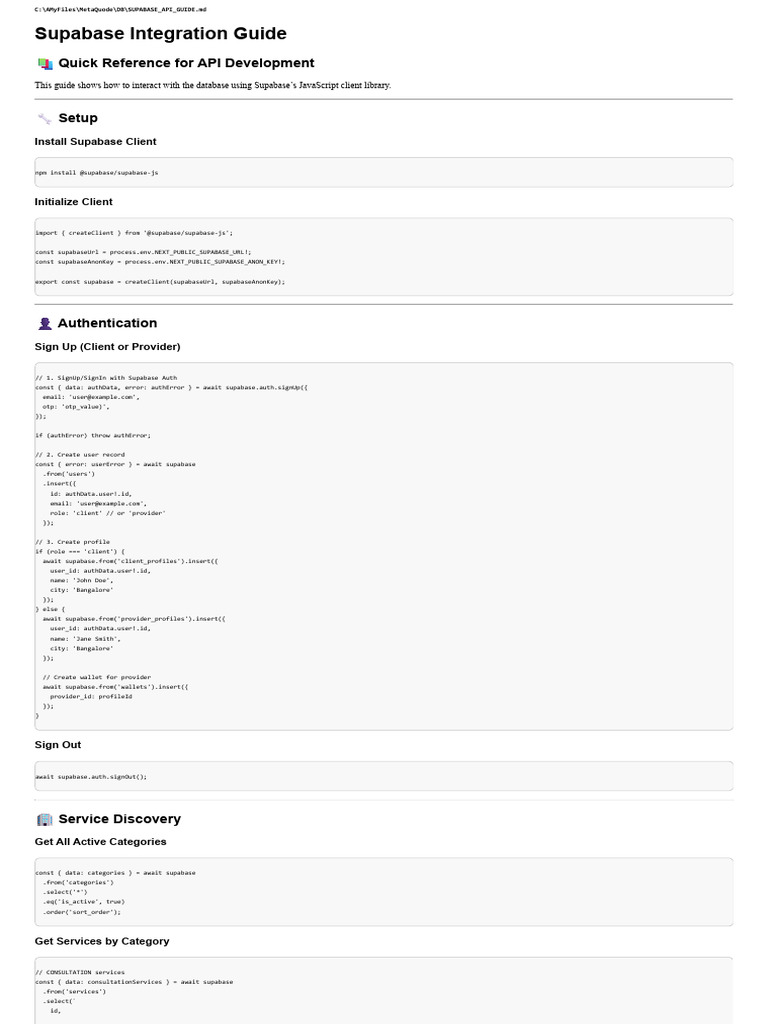Select the Quick Reference for API Development heading

pos(186,63)
